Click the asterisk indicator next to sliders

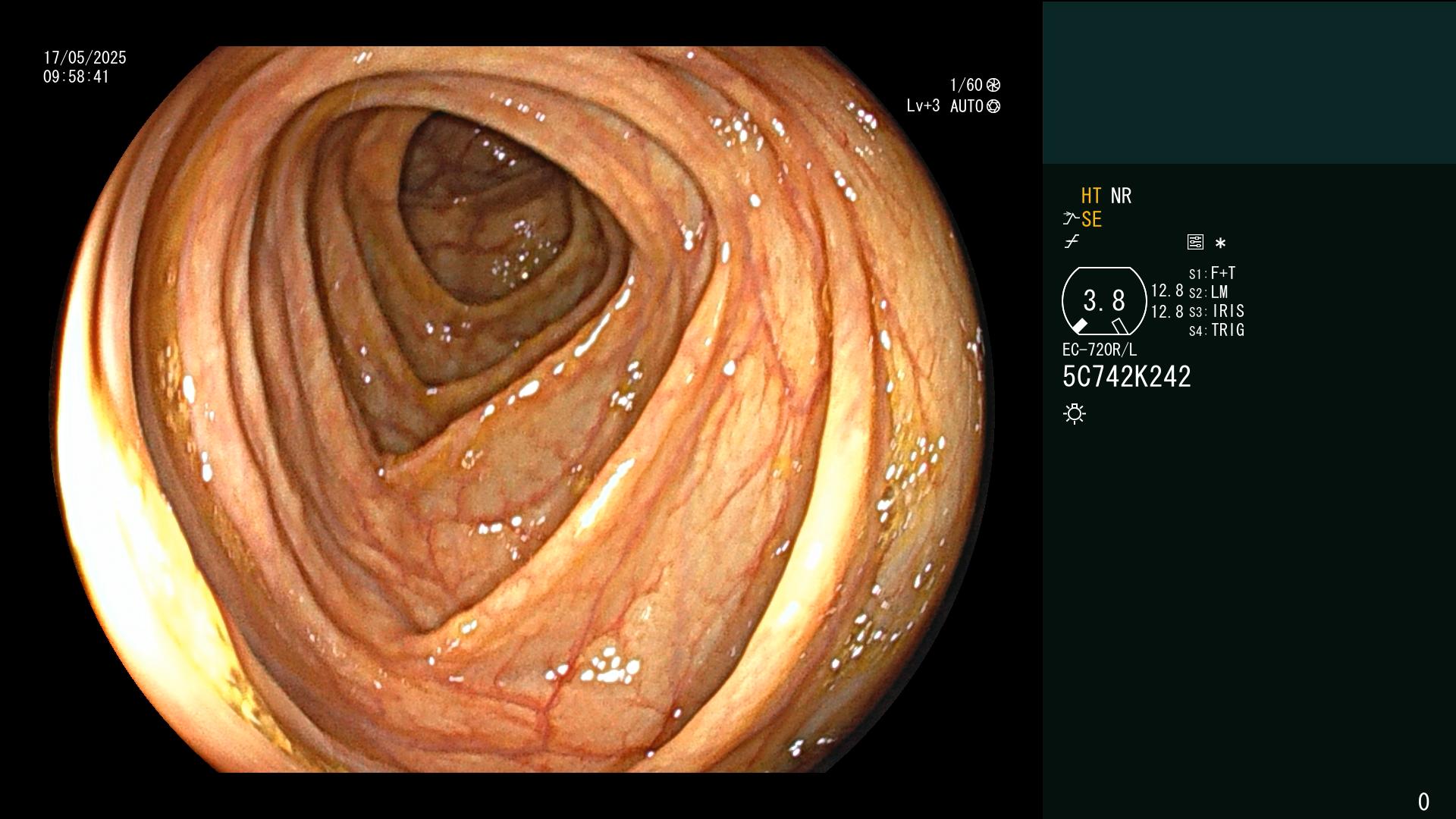pos(1220,243)
